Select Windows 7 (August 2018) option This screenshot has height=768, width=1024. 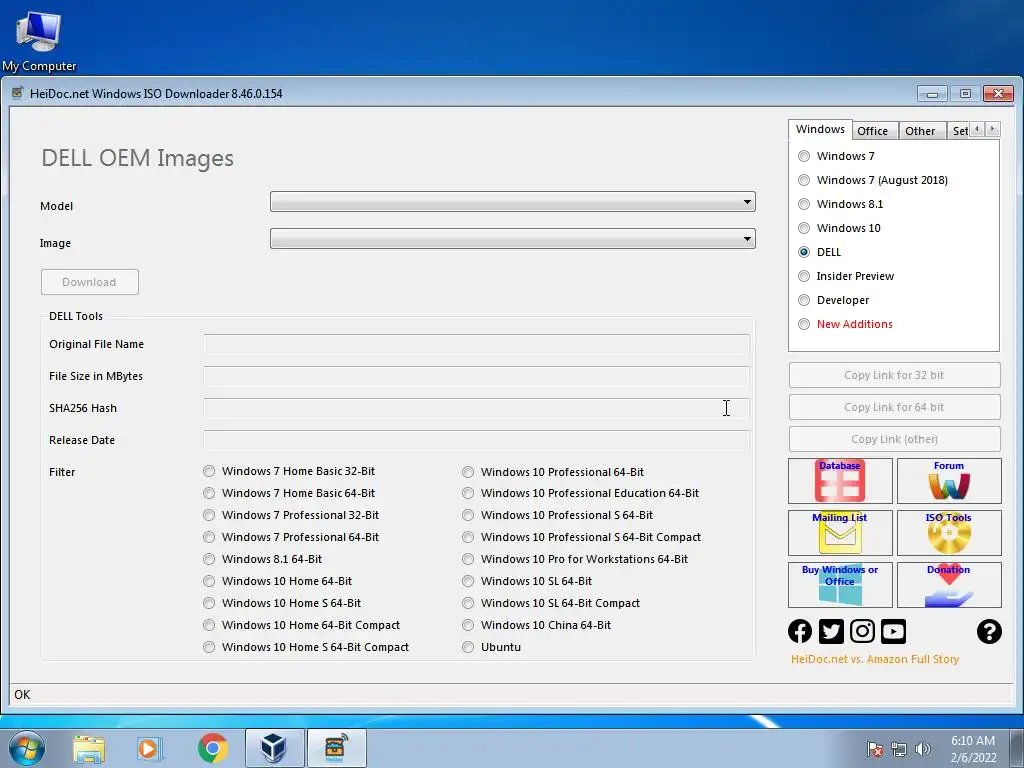pyautogui.click(x=873, y=180)
